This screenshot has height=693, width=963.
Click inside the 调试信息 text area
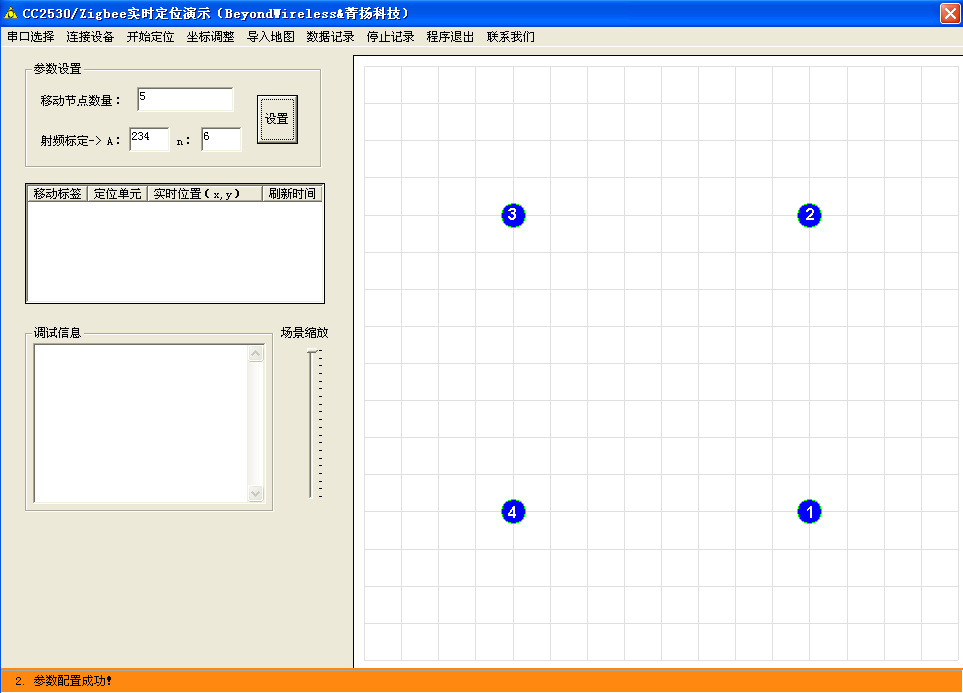point(141,423)
